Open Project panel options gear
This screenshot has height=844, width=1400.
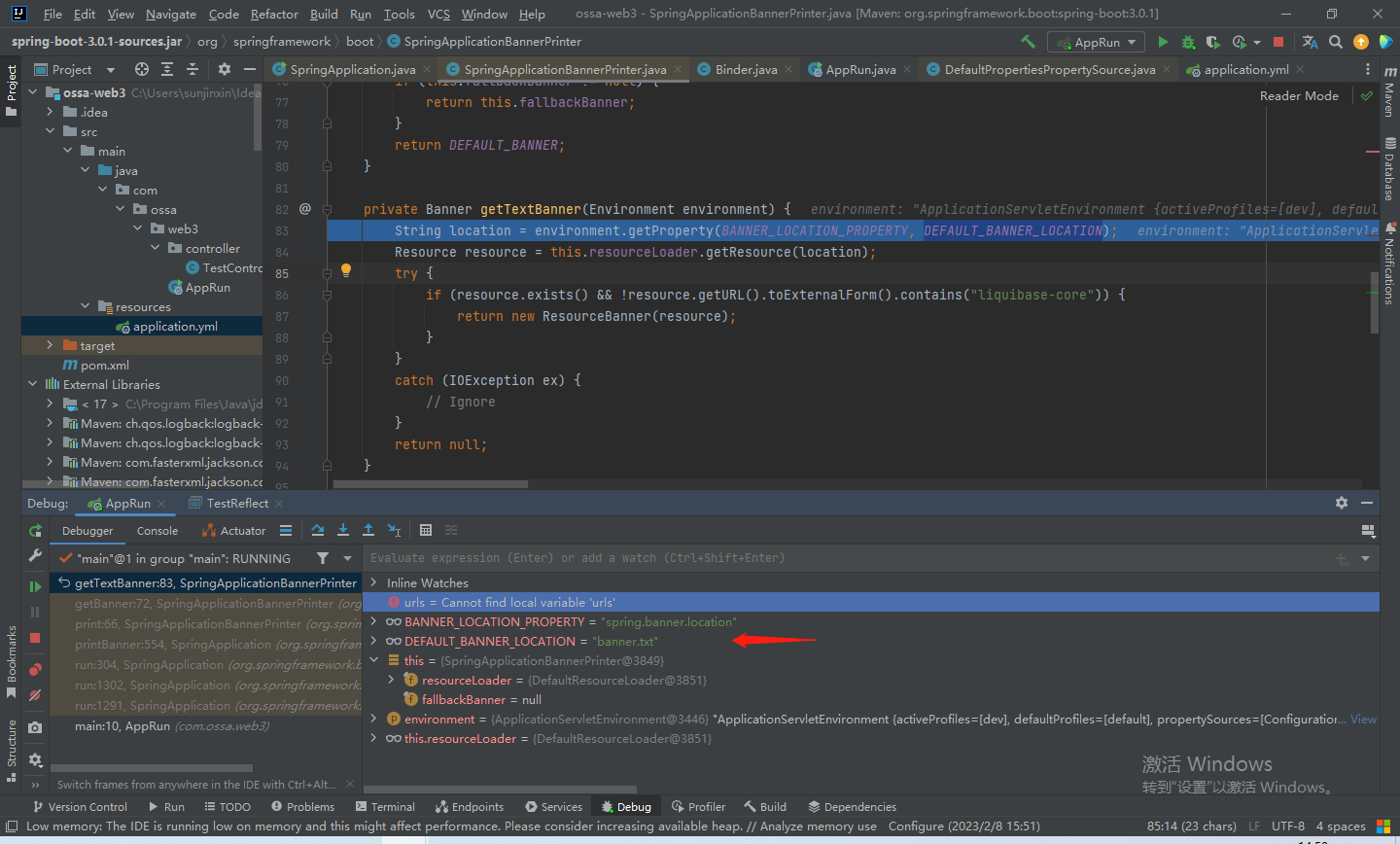point(225,69)
